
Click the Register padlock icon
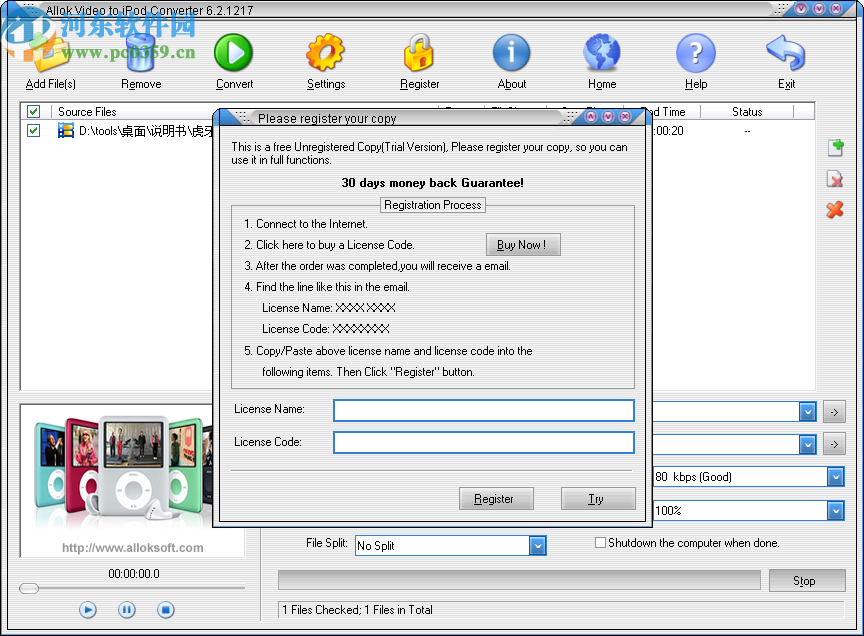419,53
